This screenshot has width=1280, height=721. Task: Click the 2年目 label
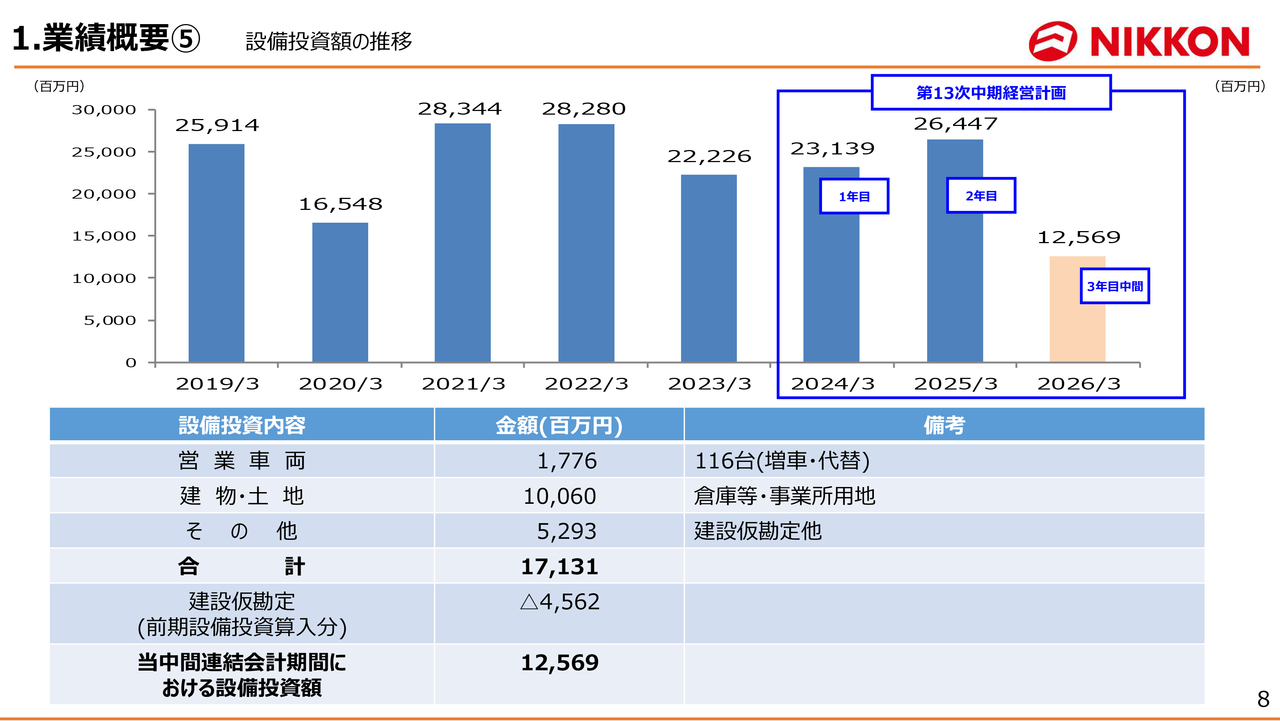(981, 197)
